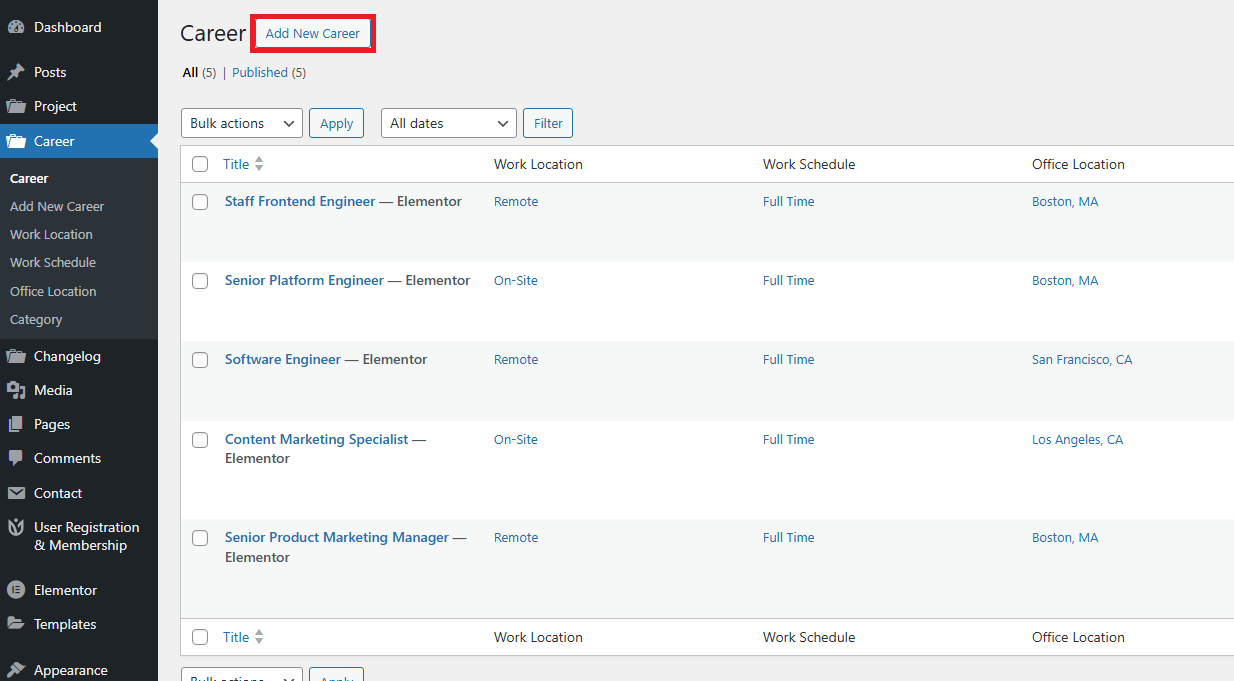Expand the All dates dropdown
The width and height of the screenshot is (1234, 681).
coord(448,123)
